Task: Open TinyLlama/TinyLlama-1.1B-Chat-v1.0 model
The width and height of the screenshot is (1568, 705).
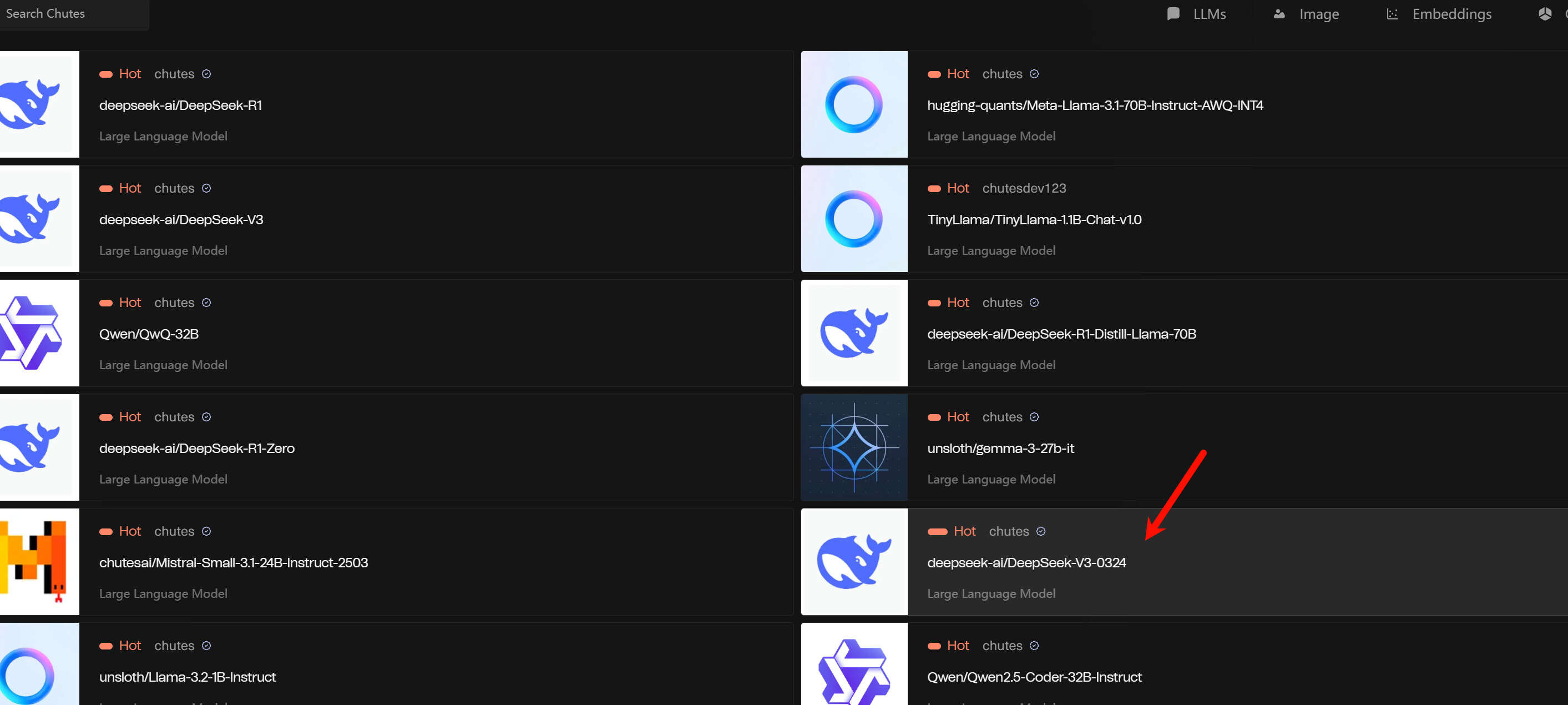Action: click(x=1034, y=220)
